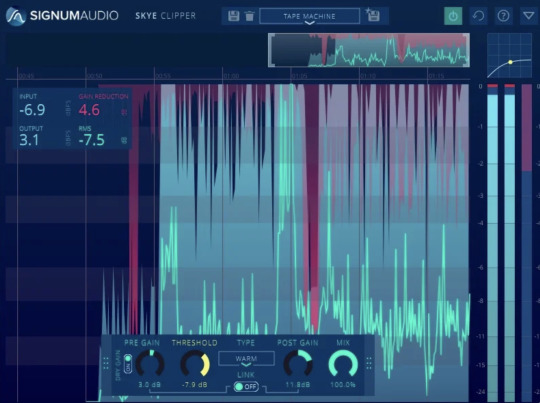Screen dimensions: 540x403
Task: Click the THRESHOLD knob
Action: point(195,363)
